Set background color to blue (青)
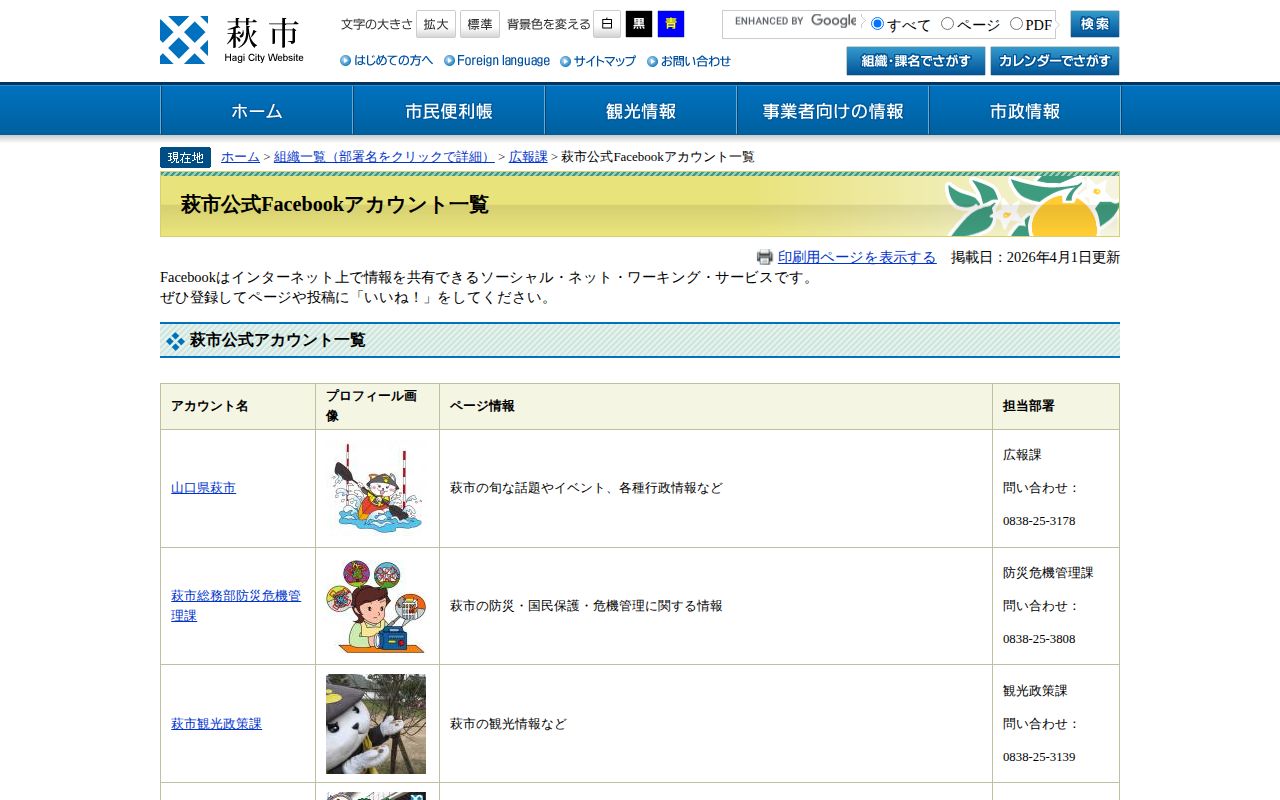This screenshot has width=1280, height=800. coord(671,24)
